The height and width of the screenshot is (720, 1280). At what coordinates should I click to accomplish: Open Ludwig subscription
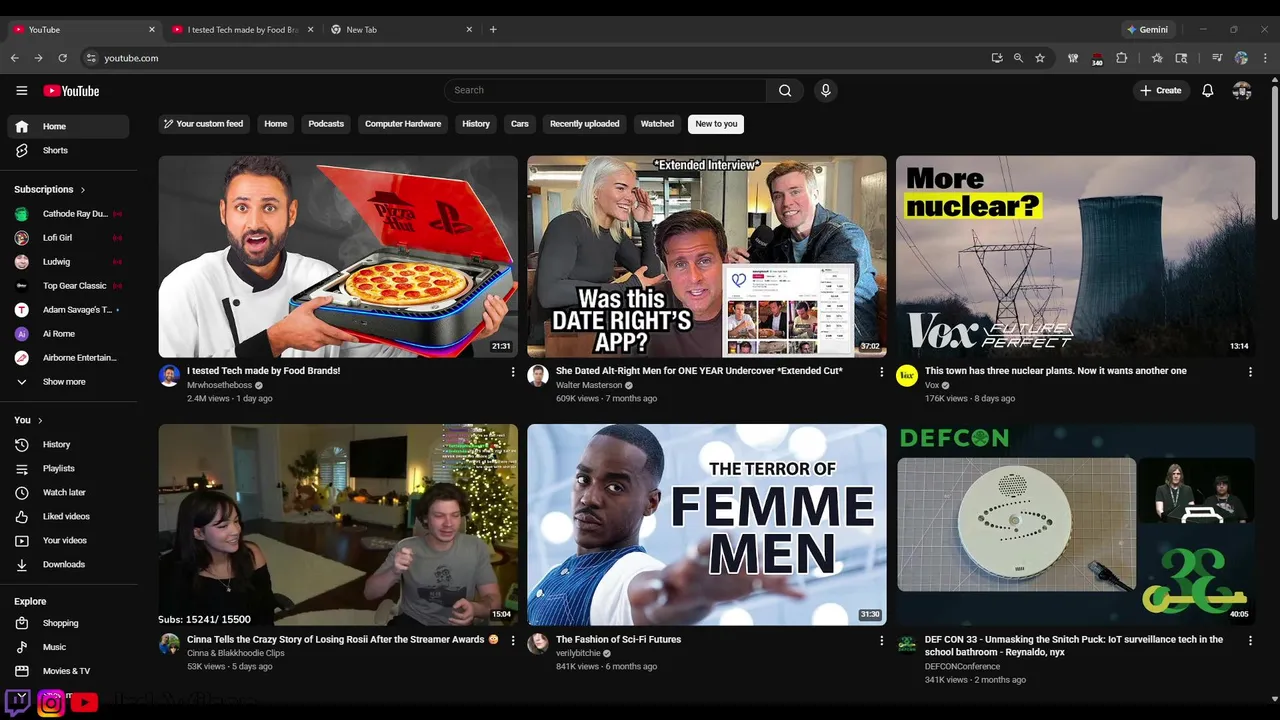pyautogui.click(x=68, y=262)
